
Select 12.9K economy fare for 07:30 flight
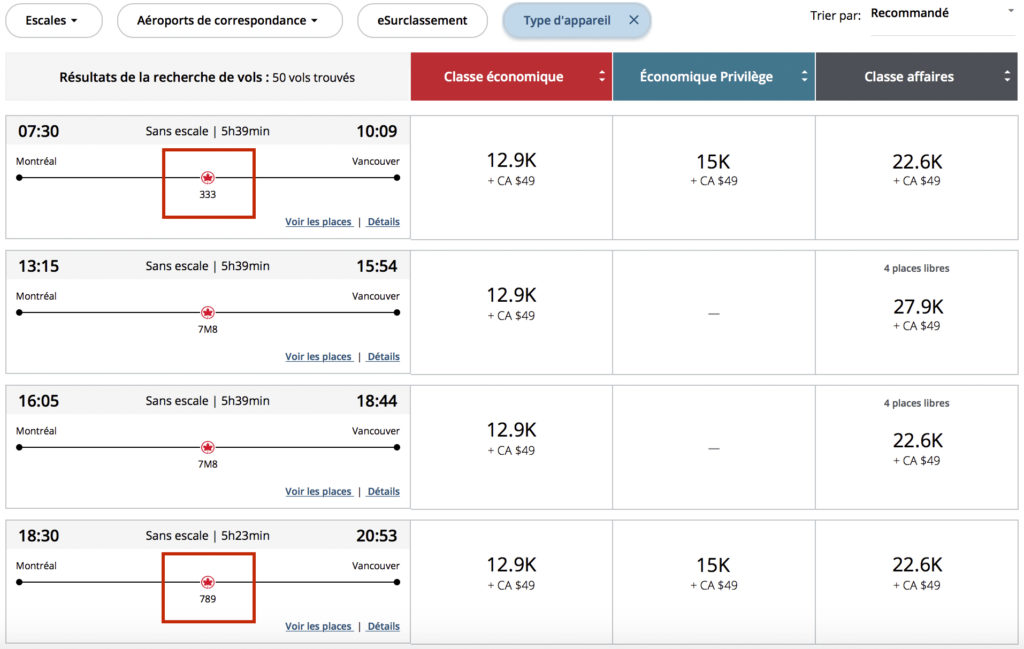point(511,169)
